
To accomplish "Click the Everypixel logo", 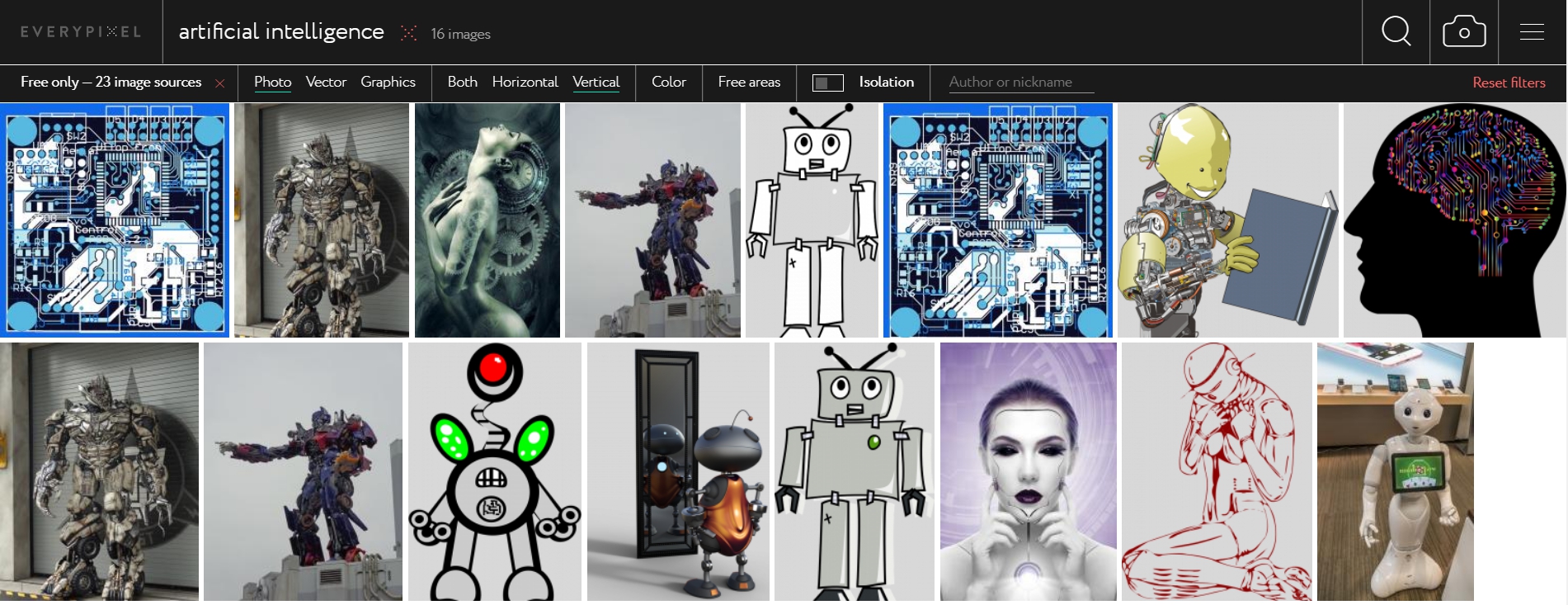I will pyautogui.click(x=81, y=32).
